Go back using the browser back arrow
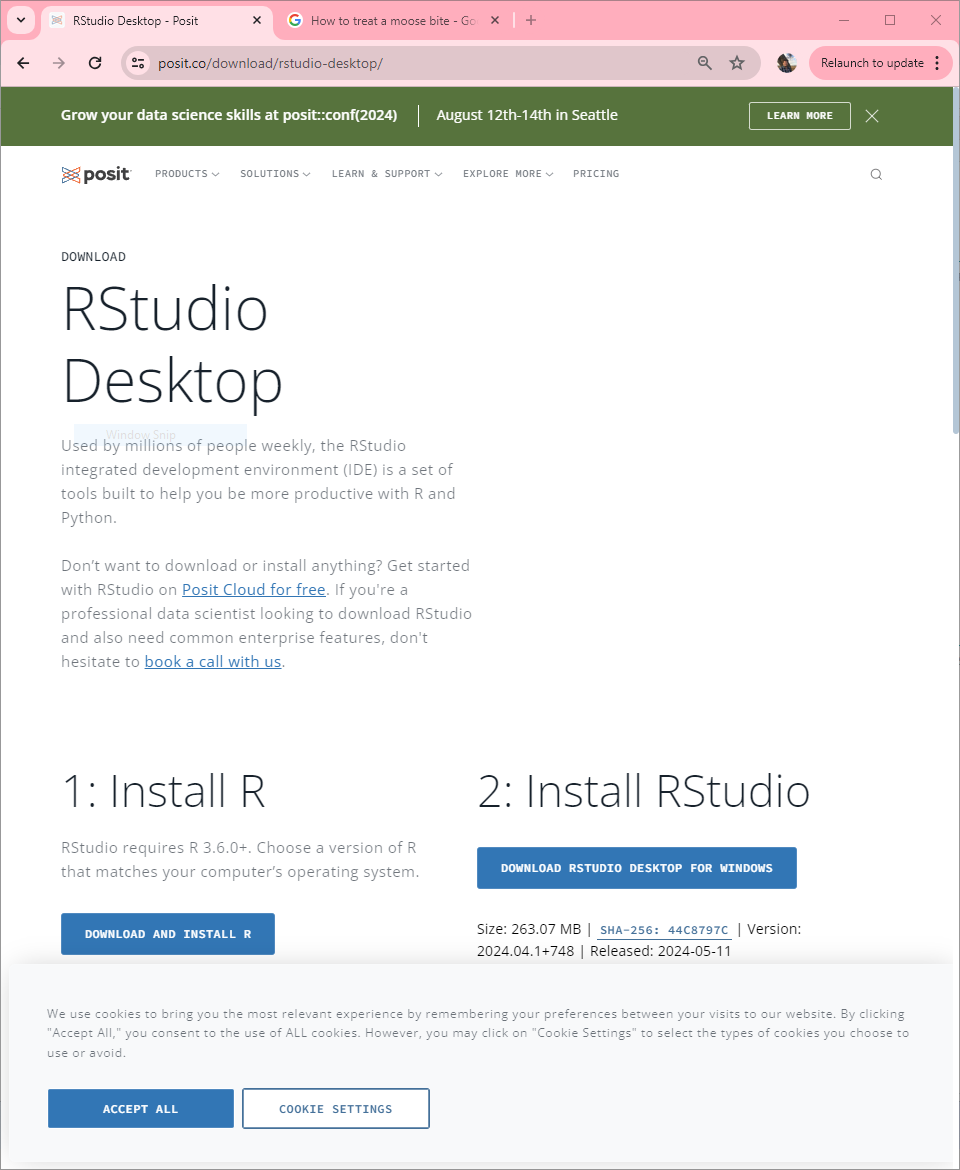Image resolution: width=960 pixels, height=1170 pixels. pyautogui.click(x=23, y=63)
